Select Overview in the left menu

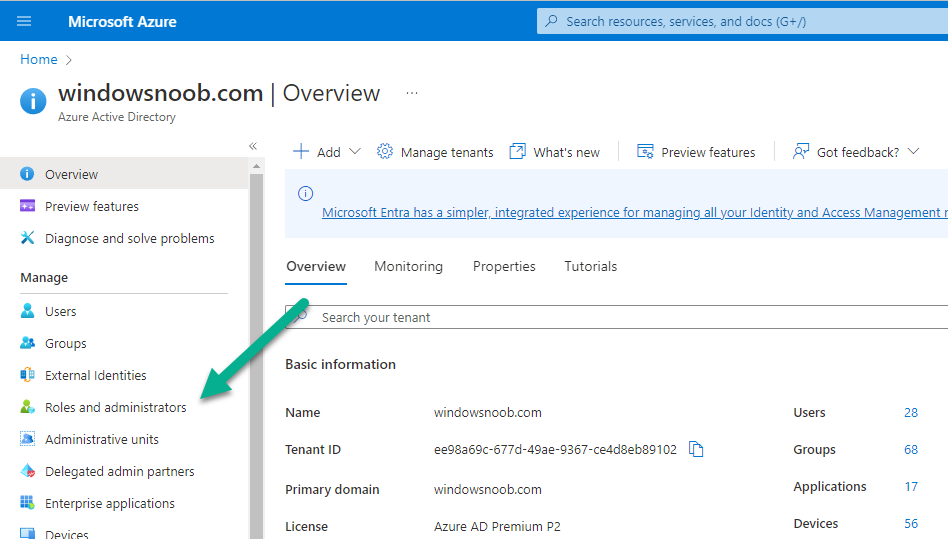click(x=124, y=174)
